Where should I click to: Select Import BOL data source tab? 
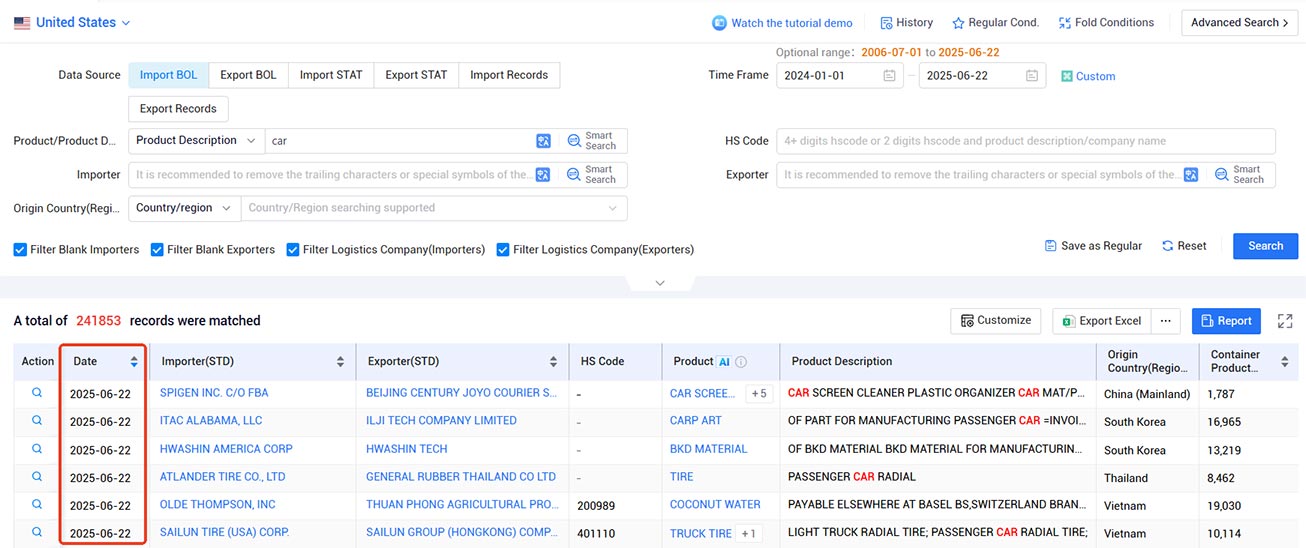pos(169,75)
